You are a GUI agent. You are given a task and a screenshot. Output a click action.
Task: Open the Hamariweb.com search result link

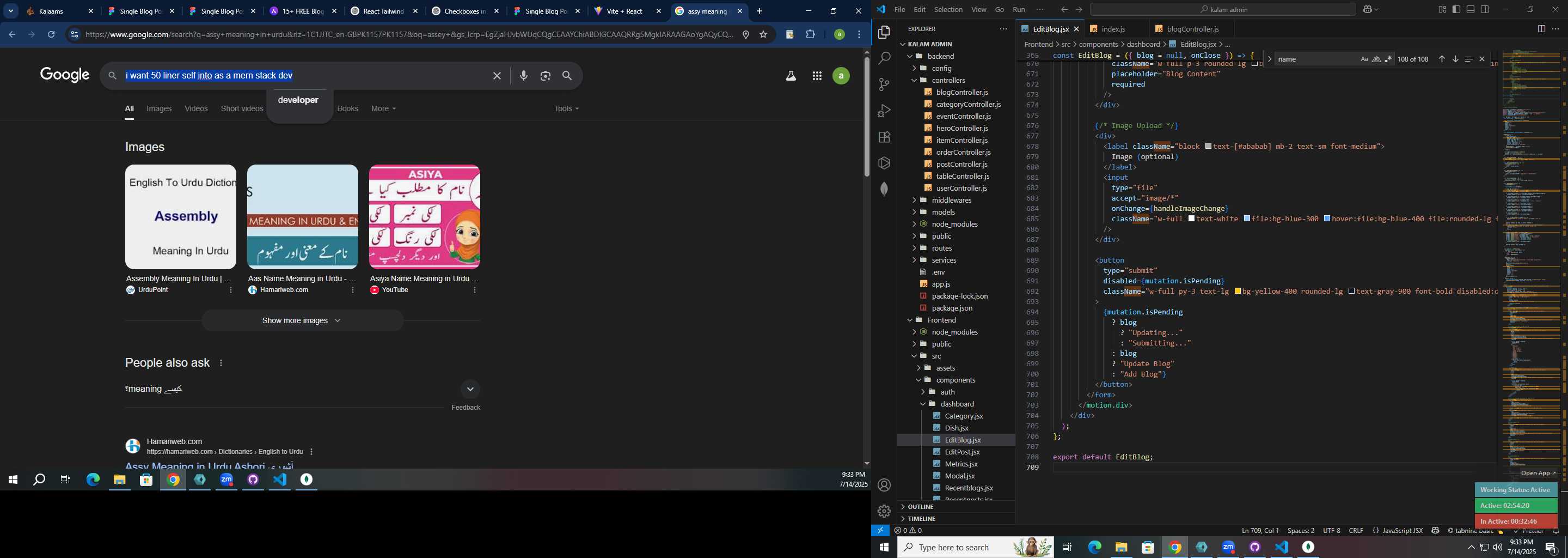tap(209, 465)
